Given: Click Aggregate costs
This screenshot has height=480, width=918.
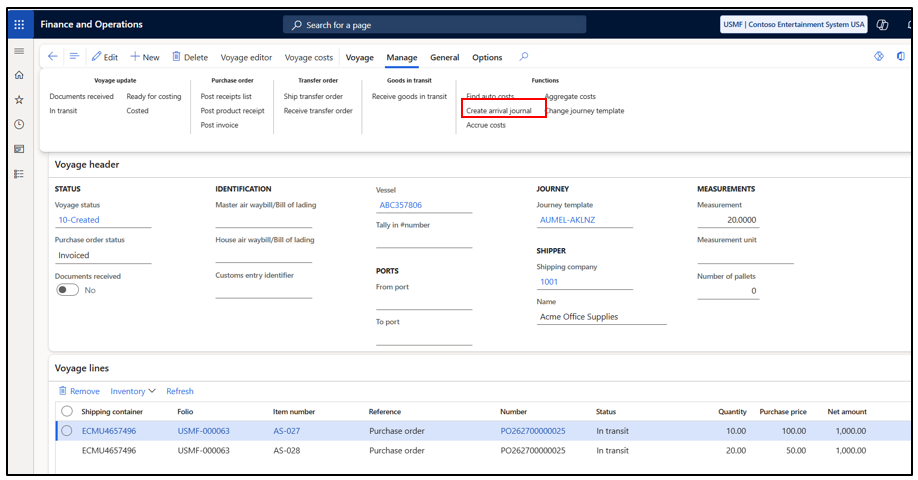Looking at the screenshot, I should 570,96.
